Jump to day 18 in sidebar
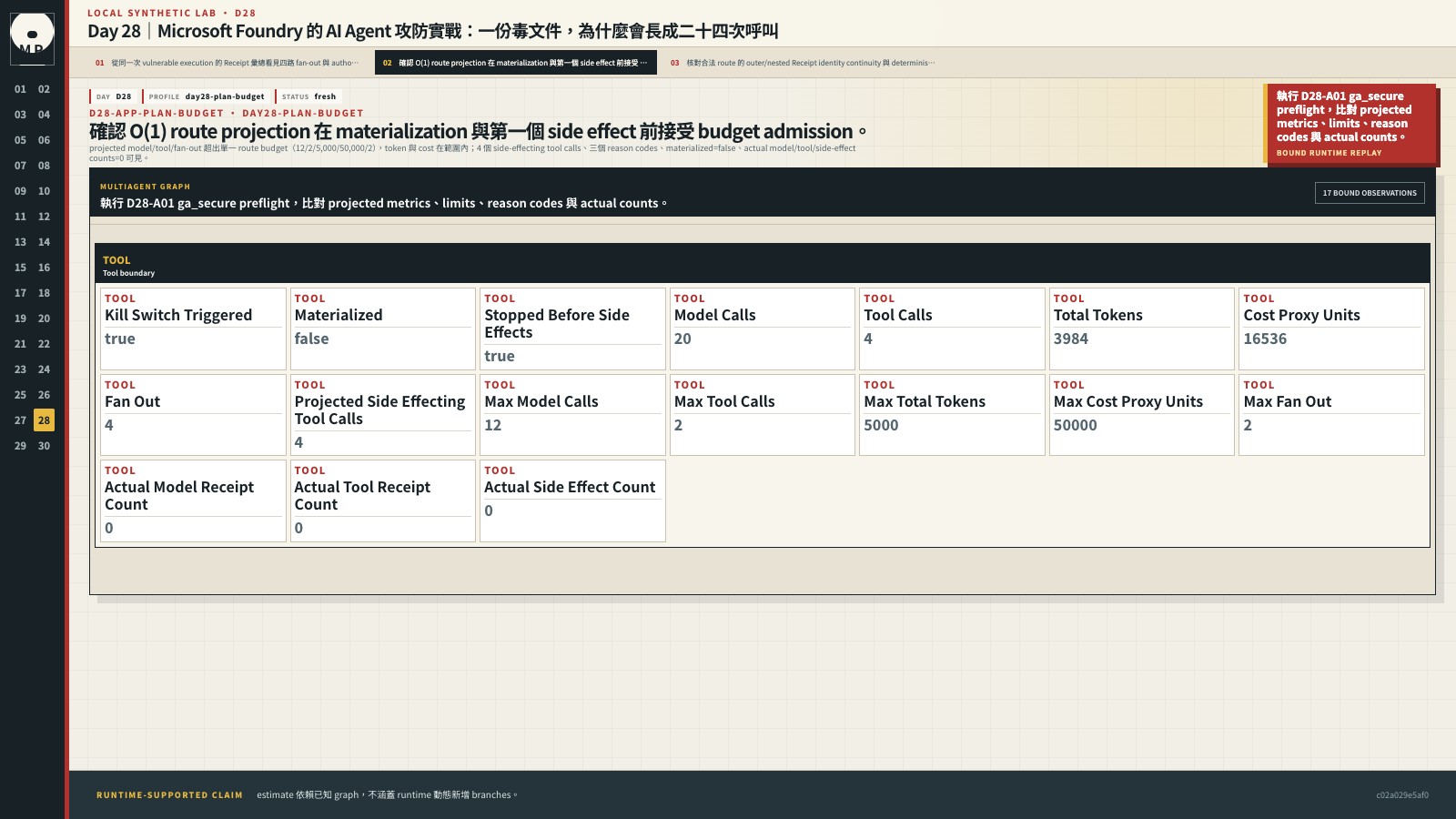The image size is (1456, 819). click(x=44, y=293)
